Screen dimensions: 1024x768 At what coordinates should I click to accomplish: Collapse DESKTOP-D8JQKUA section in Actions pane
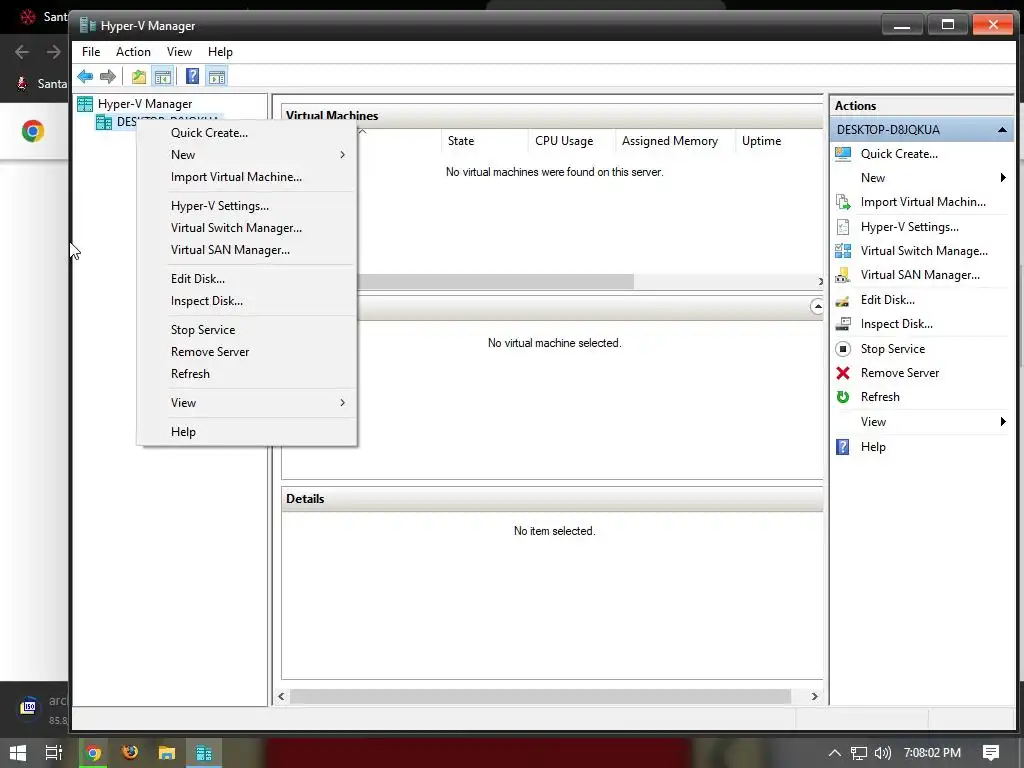1002,130
